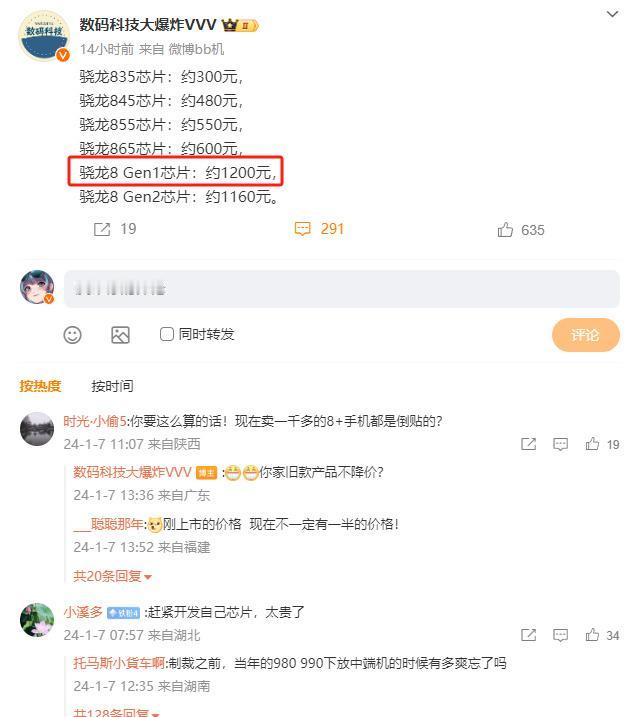The height and width of the screenshot is (717, 639).
Task: Click the repost icon under main post
Action: click(x=102, y=229)
